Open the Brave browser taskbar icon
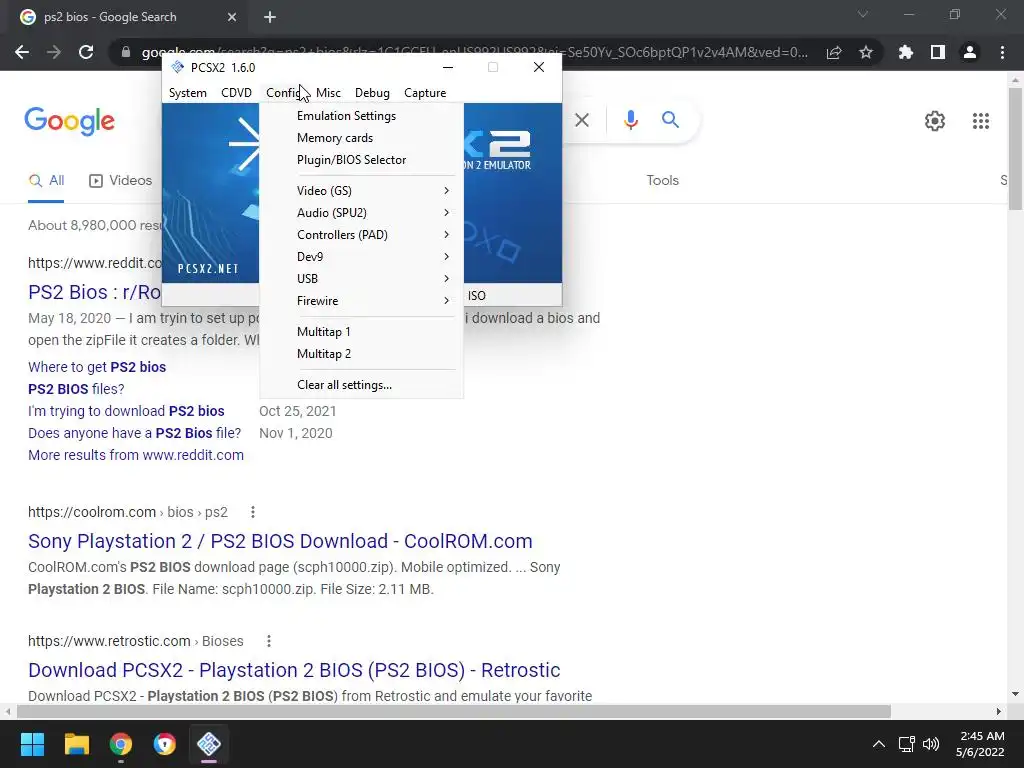 [x=165, y=744]
